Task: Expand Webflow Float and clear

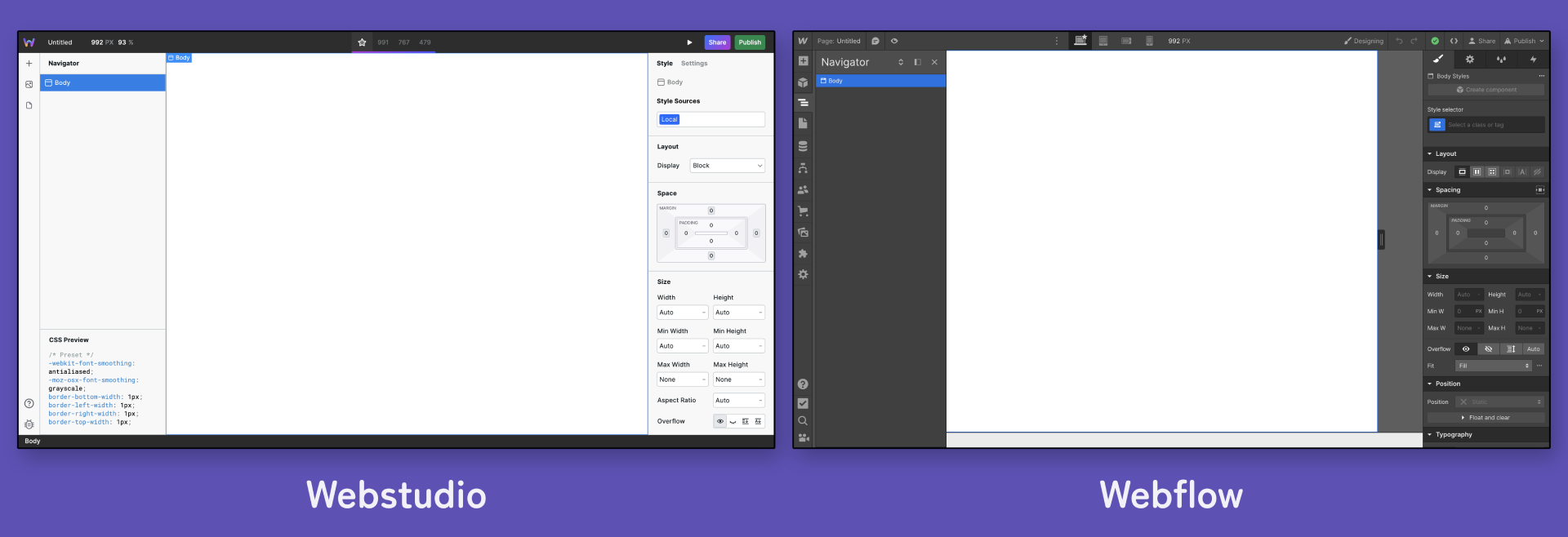Action: point(1486,418)
